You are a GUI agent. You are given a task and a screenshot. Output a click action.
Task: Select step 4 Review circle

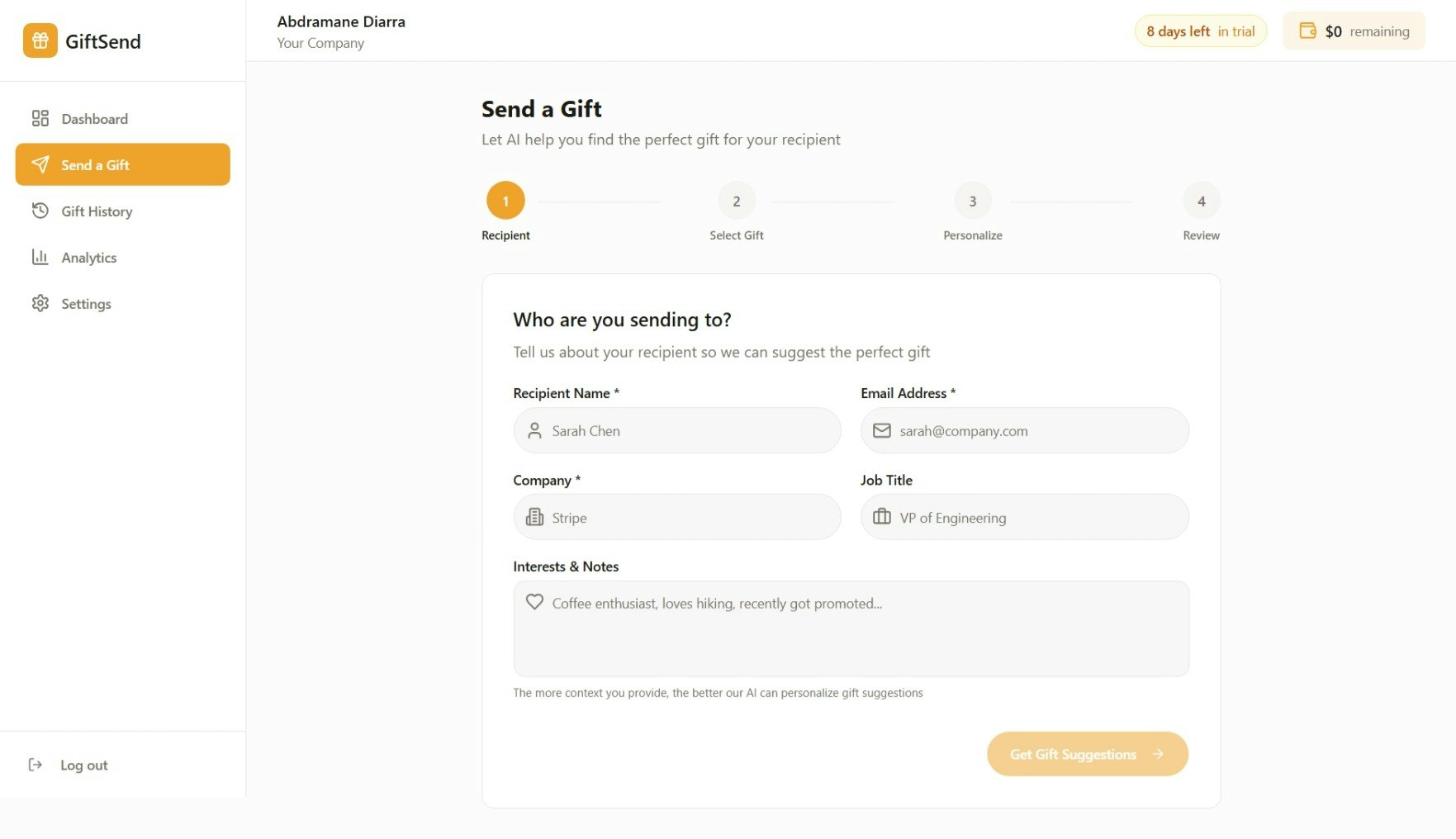[1201, 201]
